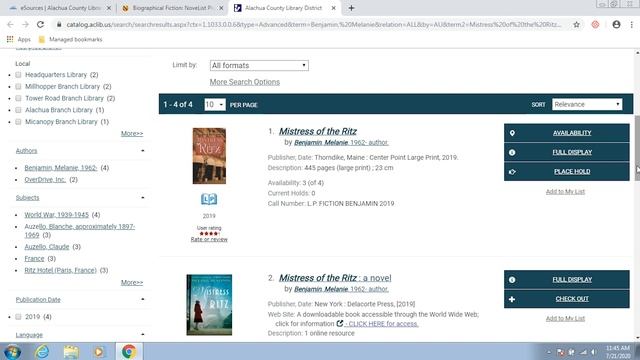Image resolution: width=640 pixels, height=360 pixels.
Task: Show more subjects with More>> link
Action: coord(132,282)
